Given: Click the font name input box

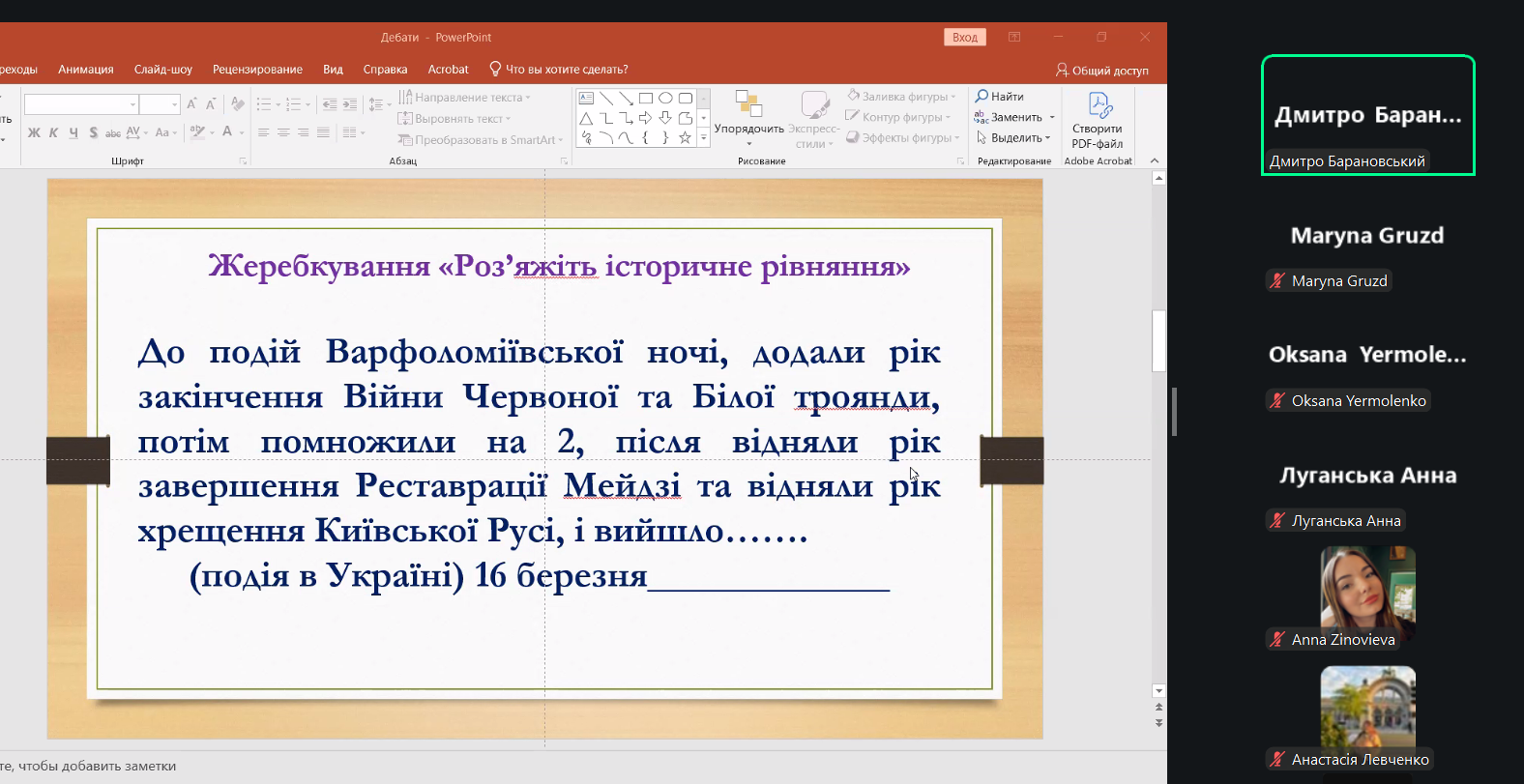Looking at the screenshot, I should click(76, 104).
